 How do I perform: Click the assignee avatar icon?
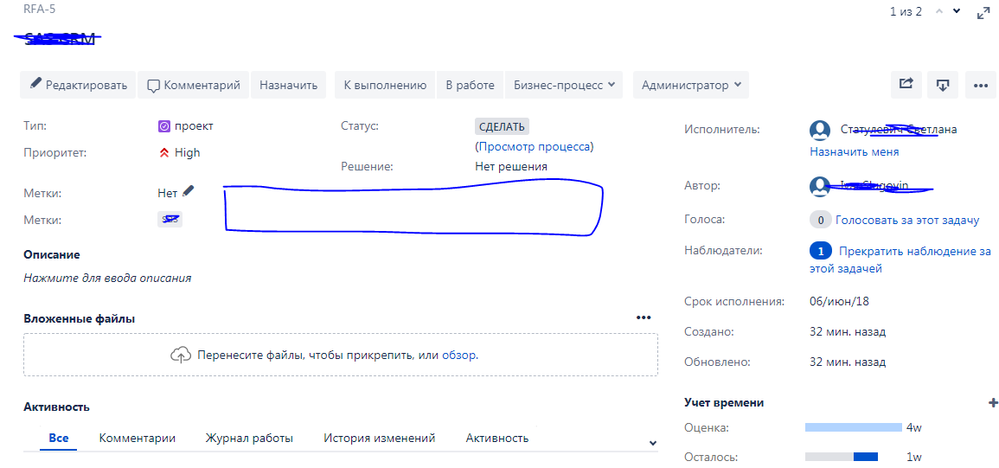coord(820,130)
